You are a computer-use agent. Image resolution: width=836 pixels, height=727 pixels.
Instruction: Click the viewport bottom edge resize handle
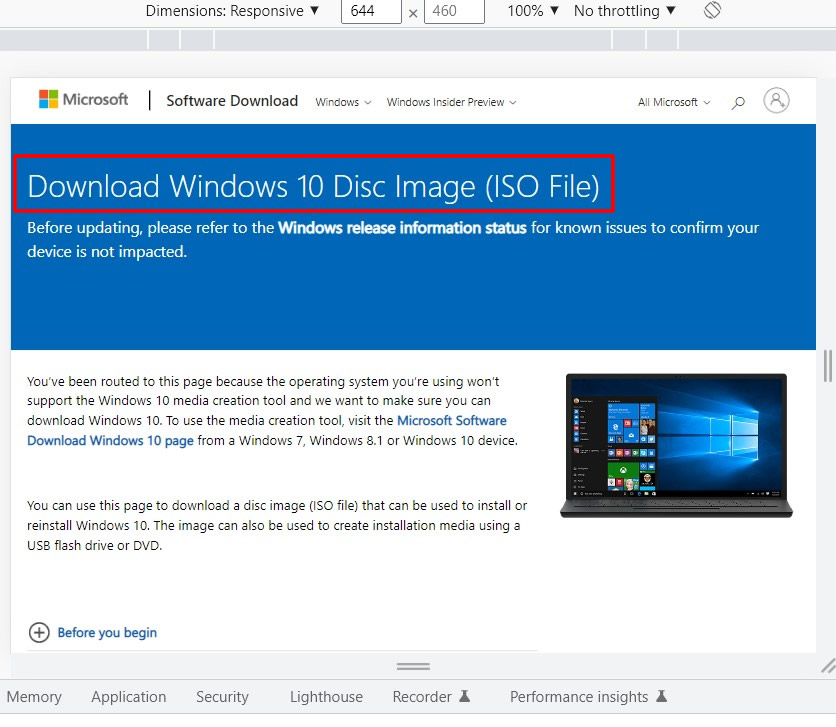pyautogui.click(x=413, y=666)
